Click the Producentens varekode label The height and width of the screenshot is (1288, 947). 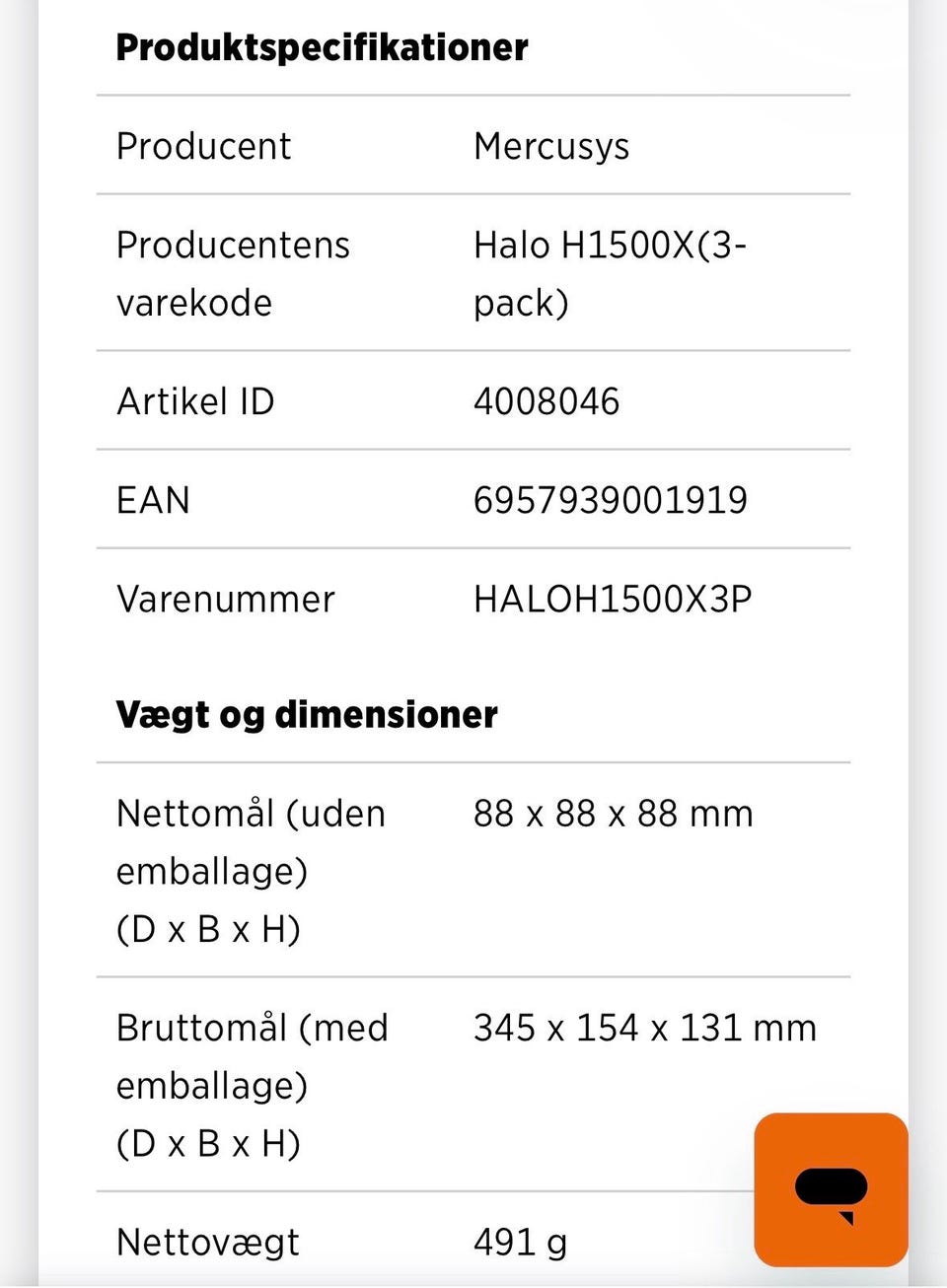(x=233, y=273)
